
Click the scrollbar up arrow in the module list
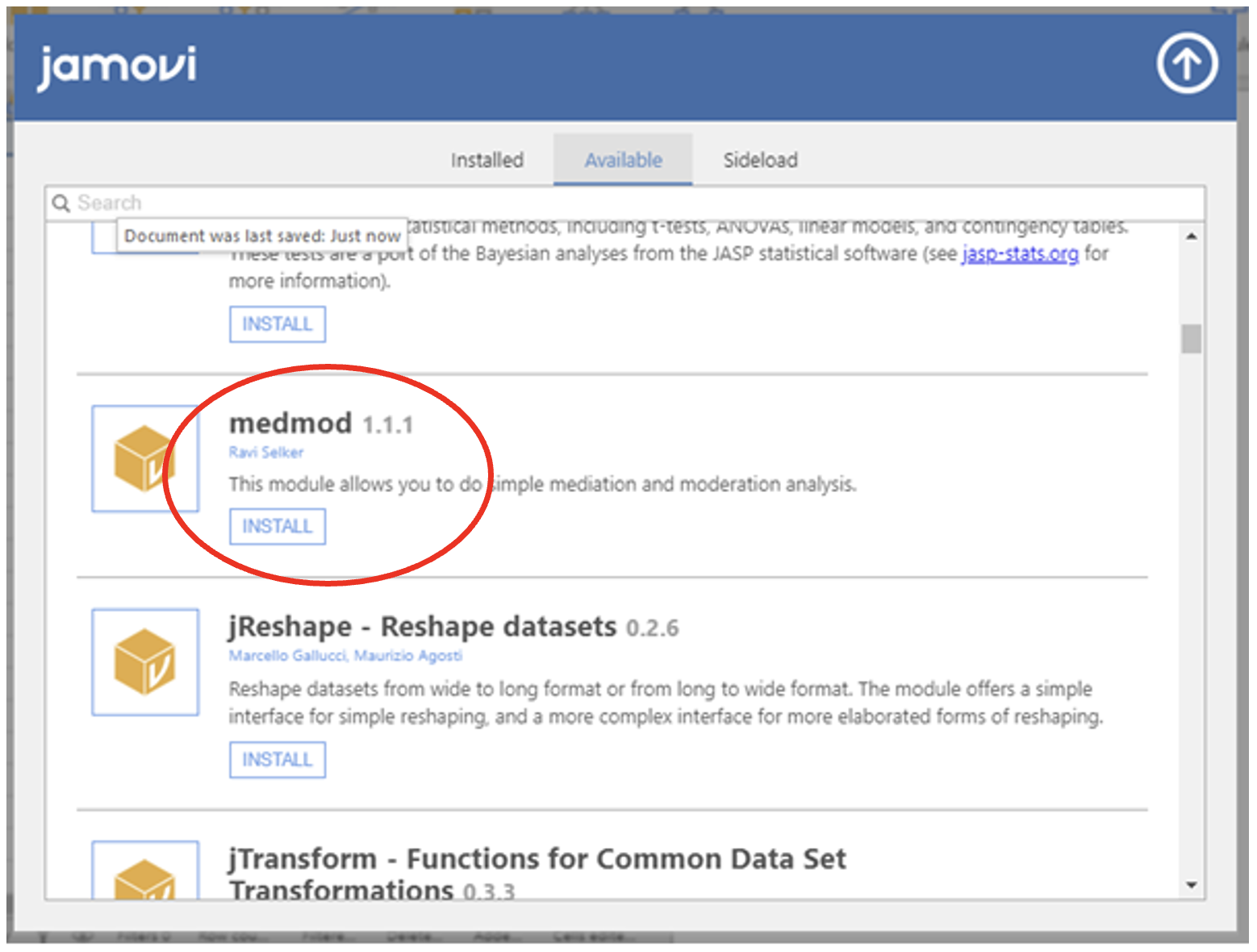(x=1192, y=236)
